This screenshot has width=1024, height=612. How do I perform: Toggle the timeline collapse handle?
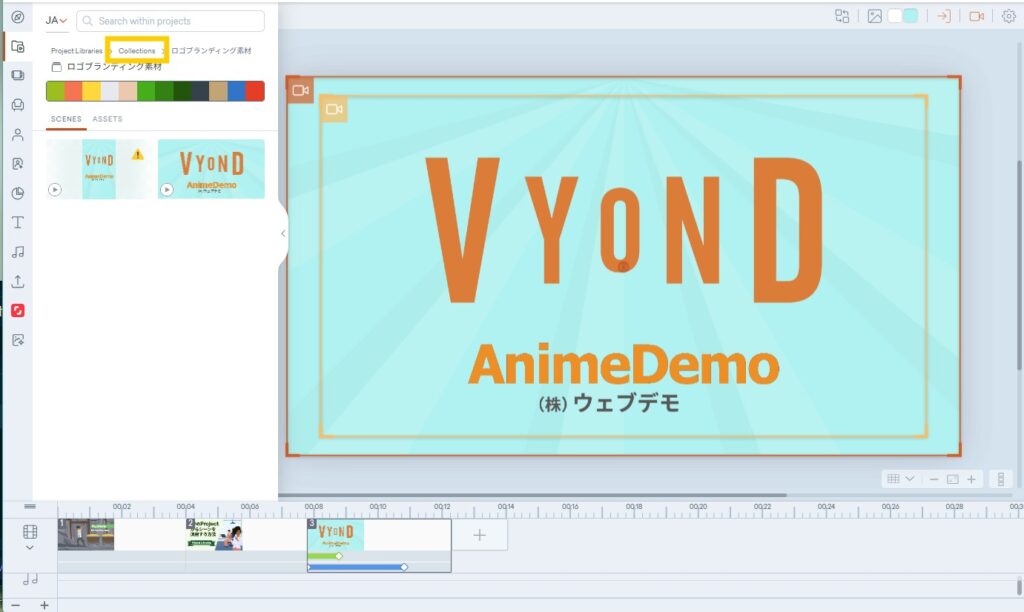point(30,506)
